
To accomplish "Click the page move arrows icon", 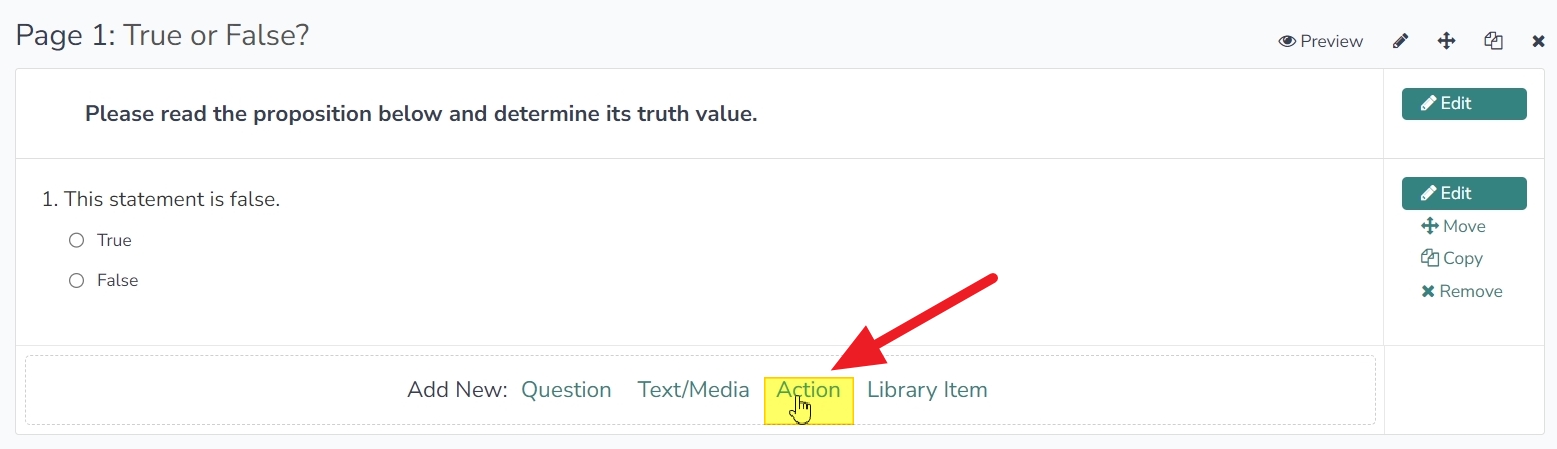I will pos(1446,41).
